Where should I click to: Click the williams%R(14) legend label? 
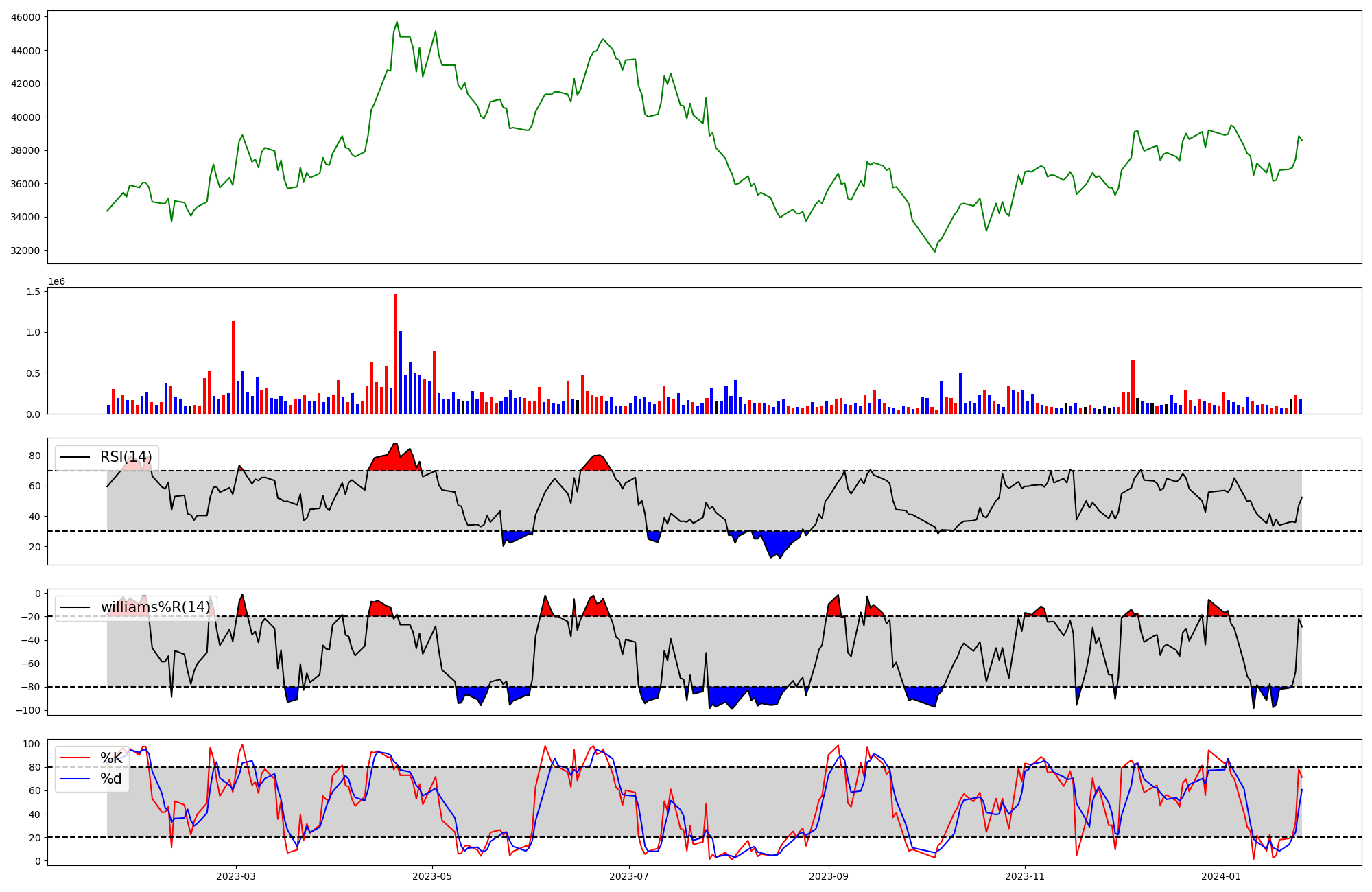[x=155, y=607]
